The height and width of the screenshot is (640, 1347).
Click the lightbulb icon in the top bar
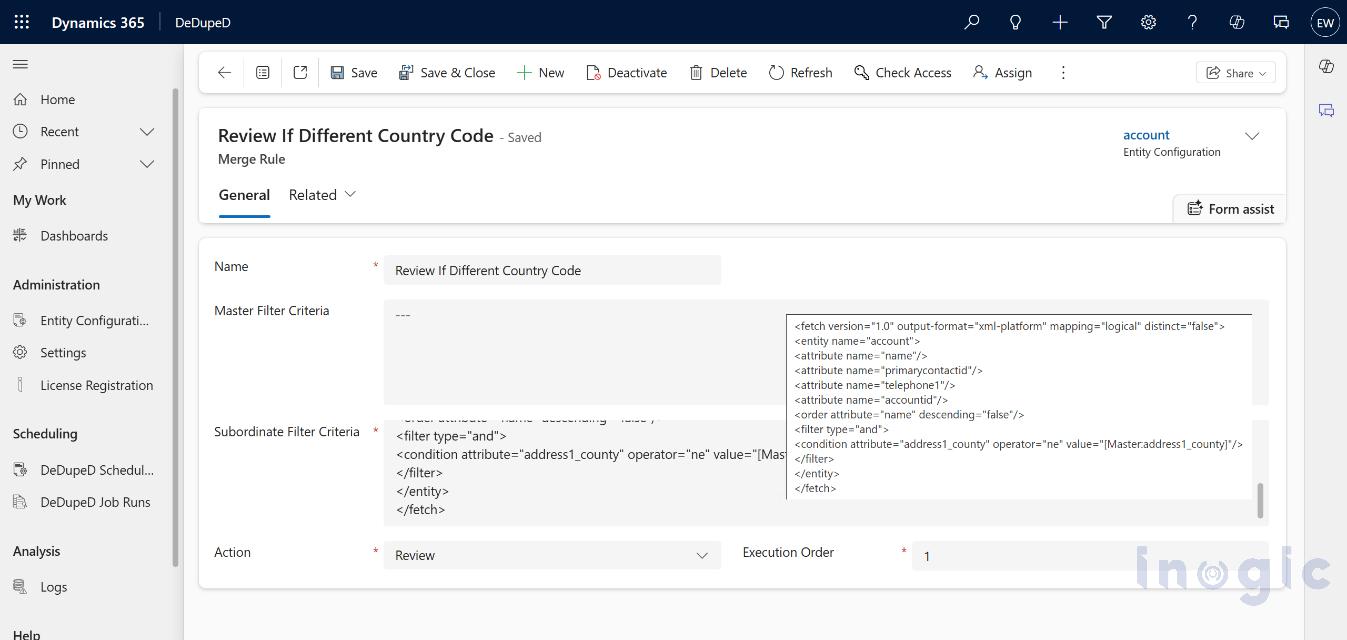(x=1015, y=22)
